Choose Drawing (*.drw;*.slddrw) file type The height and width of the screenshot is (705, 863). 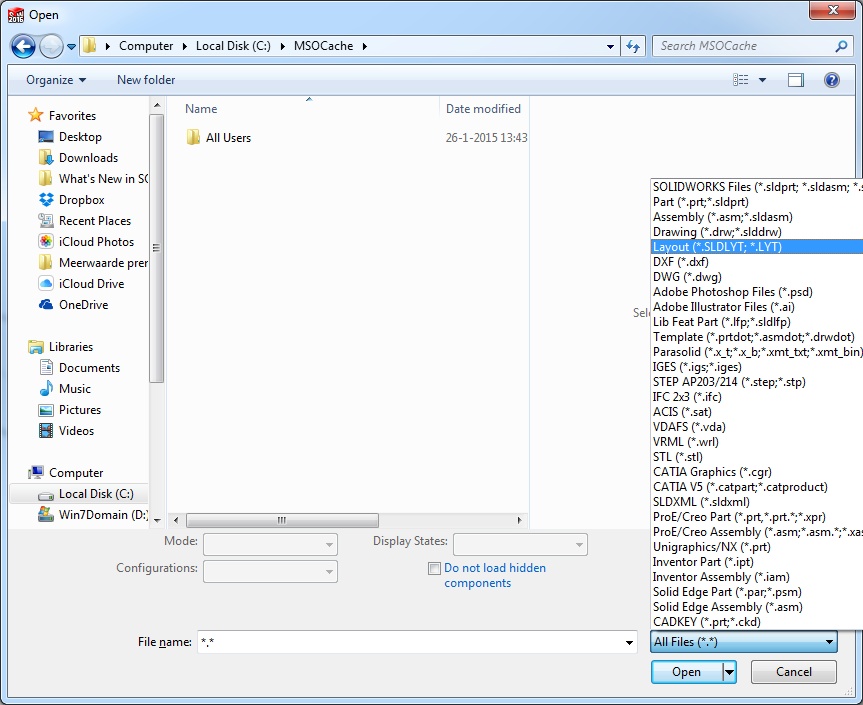click(x=757, y=232)
